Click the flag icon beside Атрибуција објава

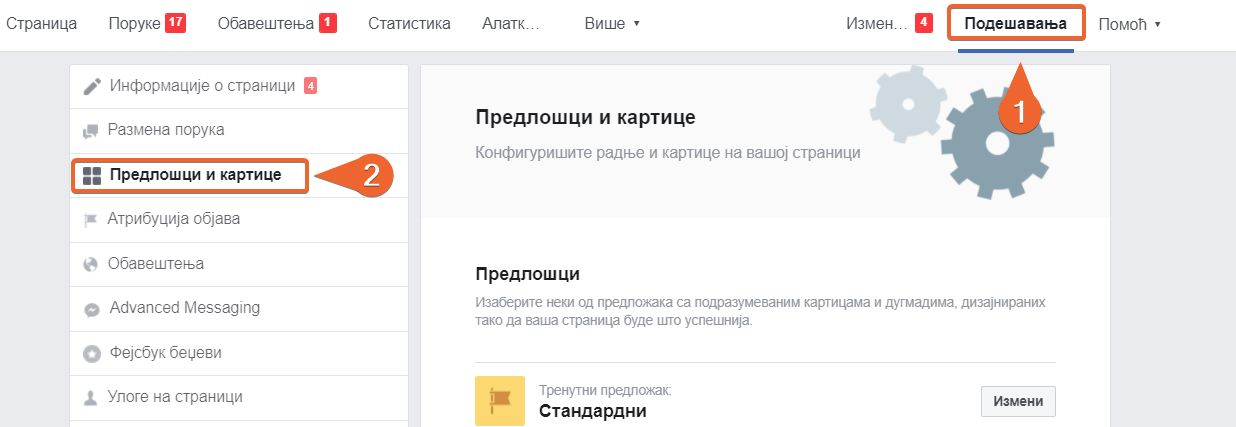[x=91, y=219]
